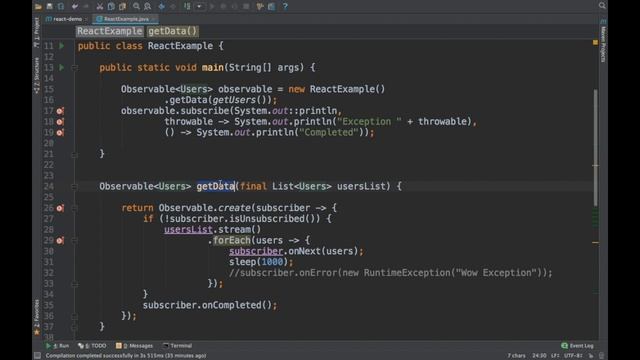Click the toolbar Stop icon

coord(246,7)
